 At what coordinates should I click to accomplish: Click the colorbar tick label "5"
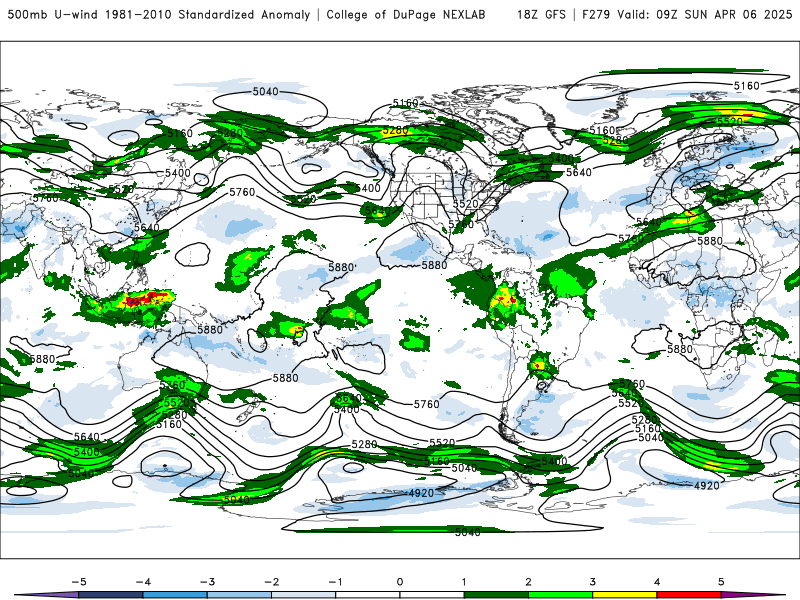click(x=721, y=582)
